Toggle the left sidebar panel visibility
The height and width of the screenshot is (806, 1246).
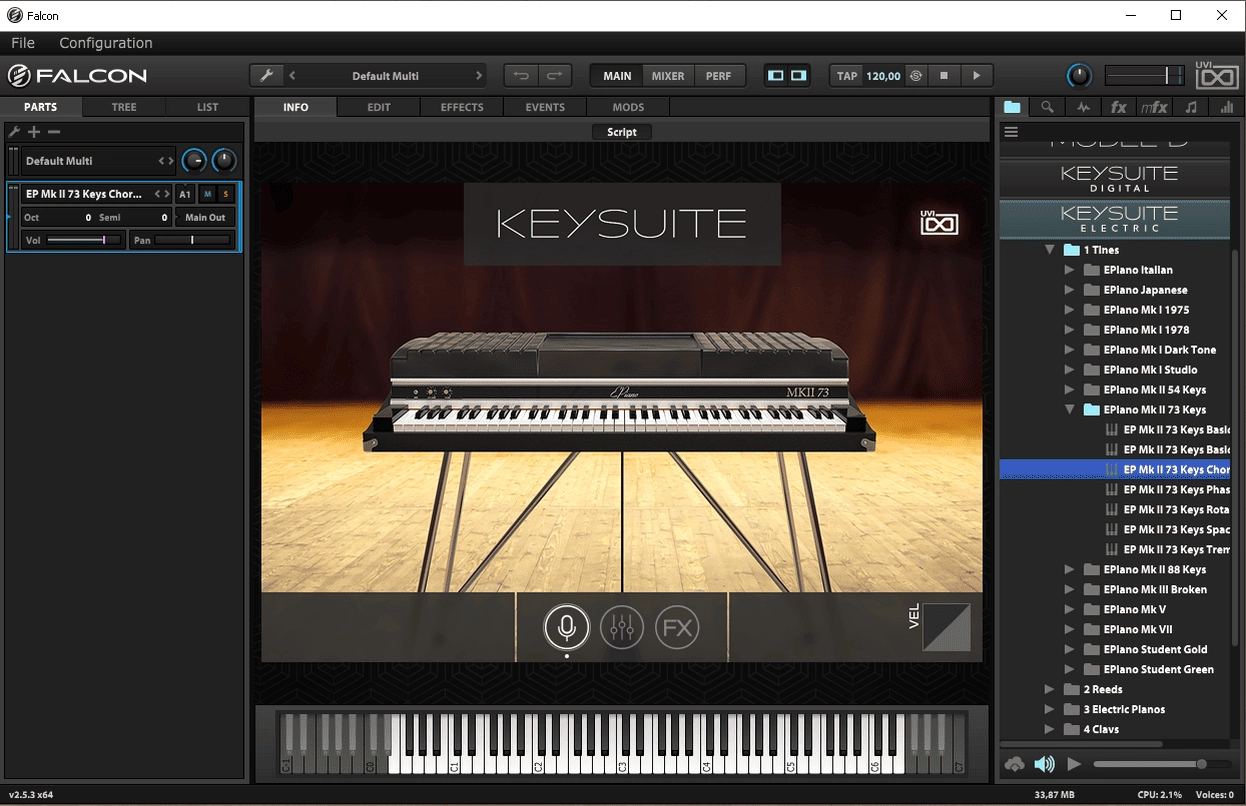(775, 75)
